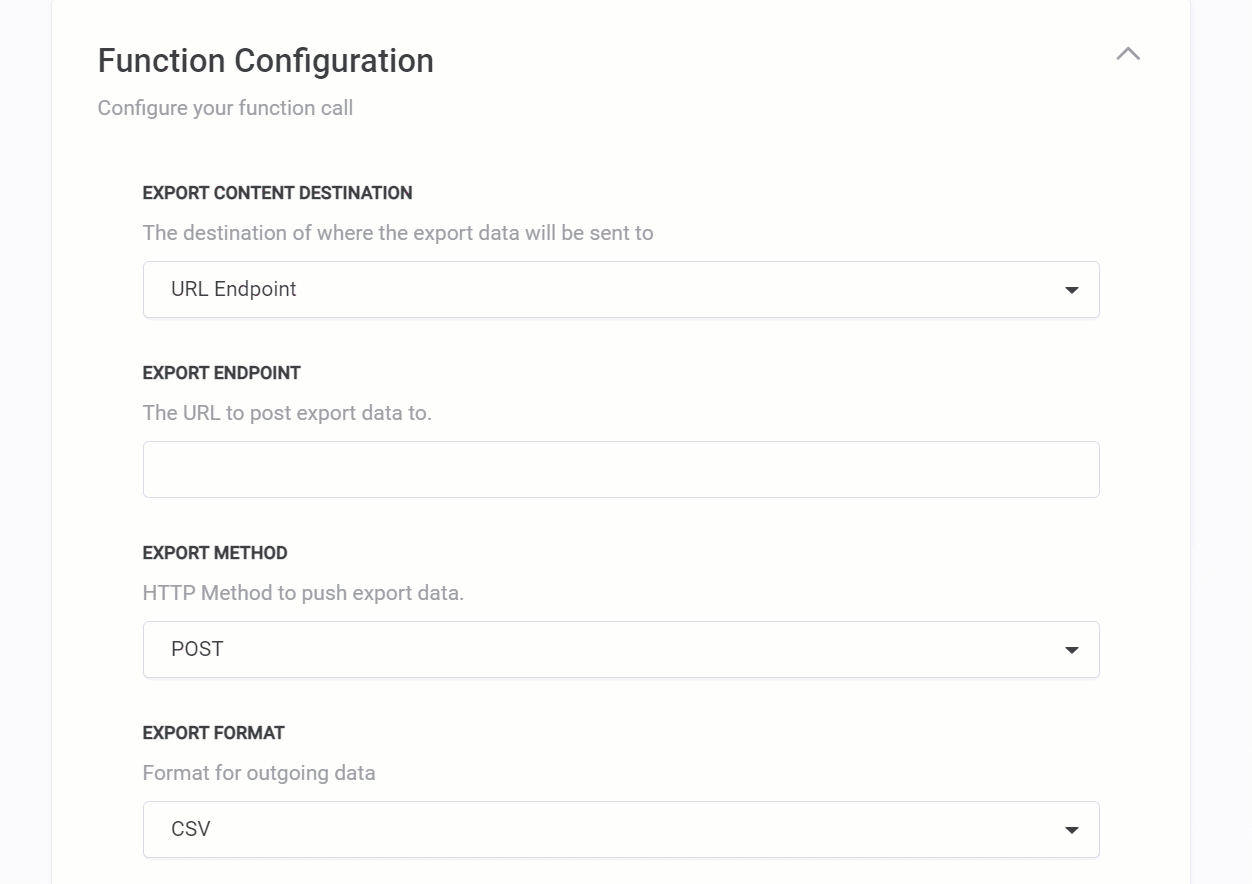Screen dimensions: 1252x884
Task: Click the selected 'URL Endpoint' value text
Action: [x=233, y=289]
